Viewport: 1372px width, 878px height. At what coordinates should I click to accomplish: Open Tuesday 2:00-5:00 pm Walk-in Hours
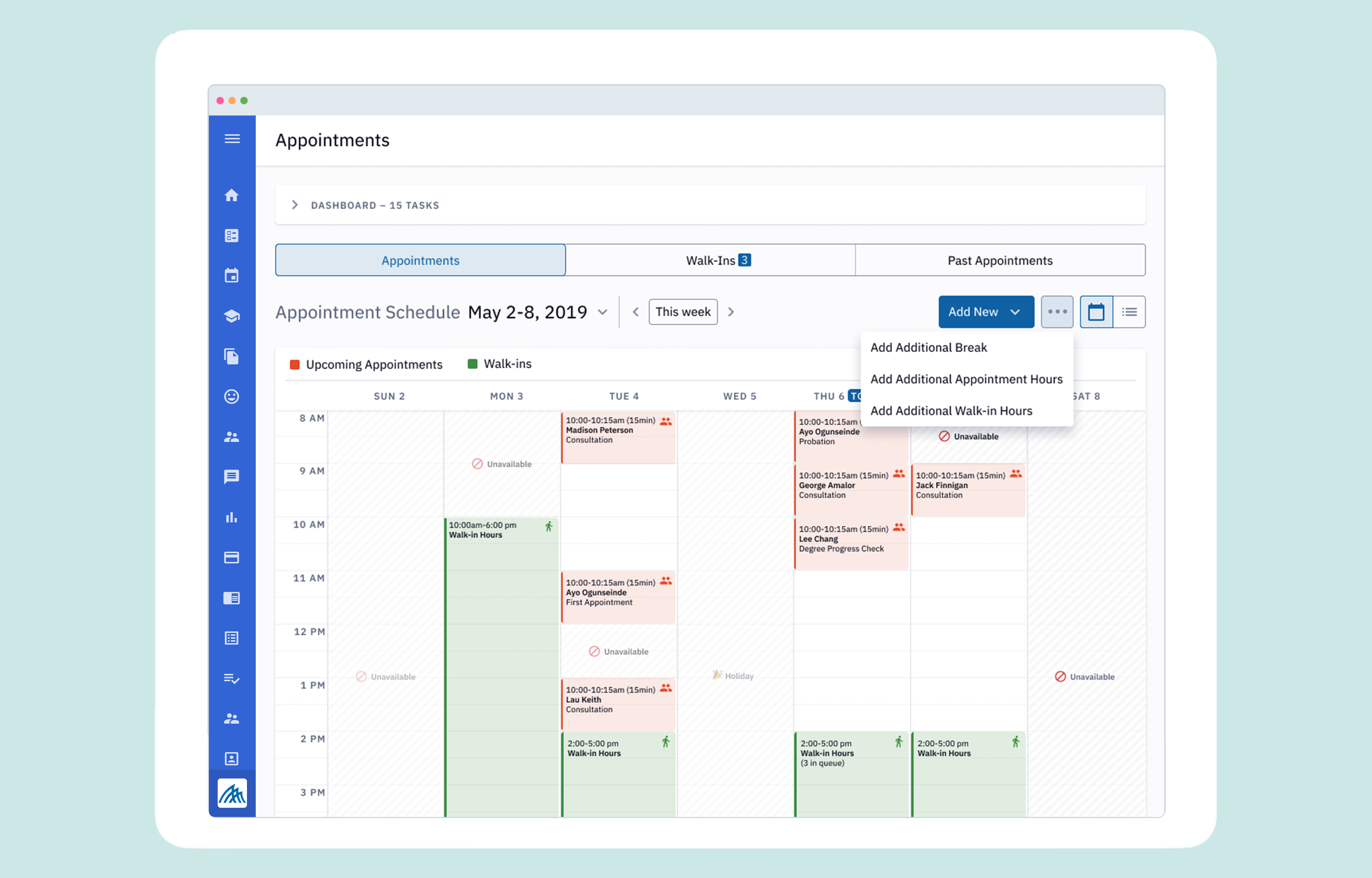(618, 774)
